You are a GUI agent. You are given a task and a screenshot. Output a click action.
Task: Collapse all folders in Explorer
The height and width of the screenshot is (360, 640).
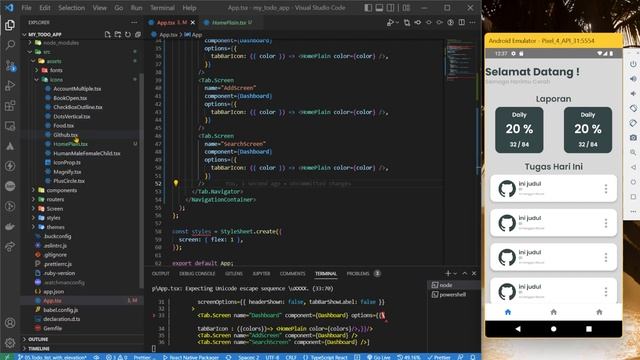(138, 35)
